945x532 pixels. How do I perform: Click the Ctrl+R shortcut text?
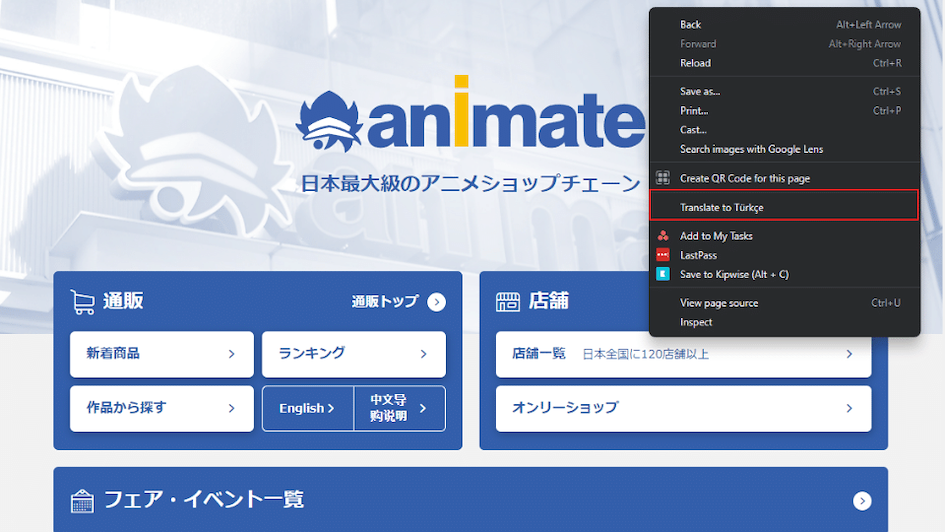887,63
